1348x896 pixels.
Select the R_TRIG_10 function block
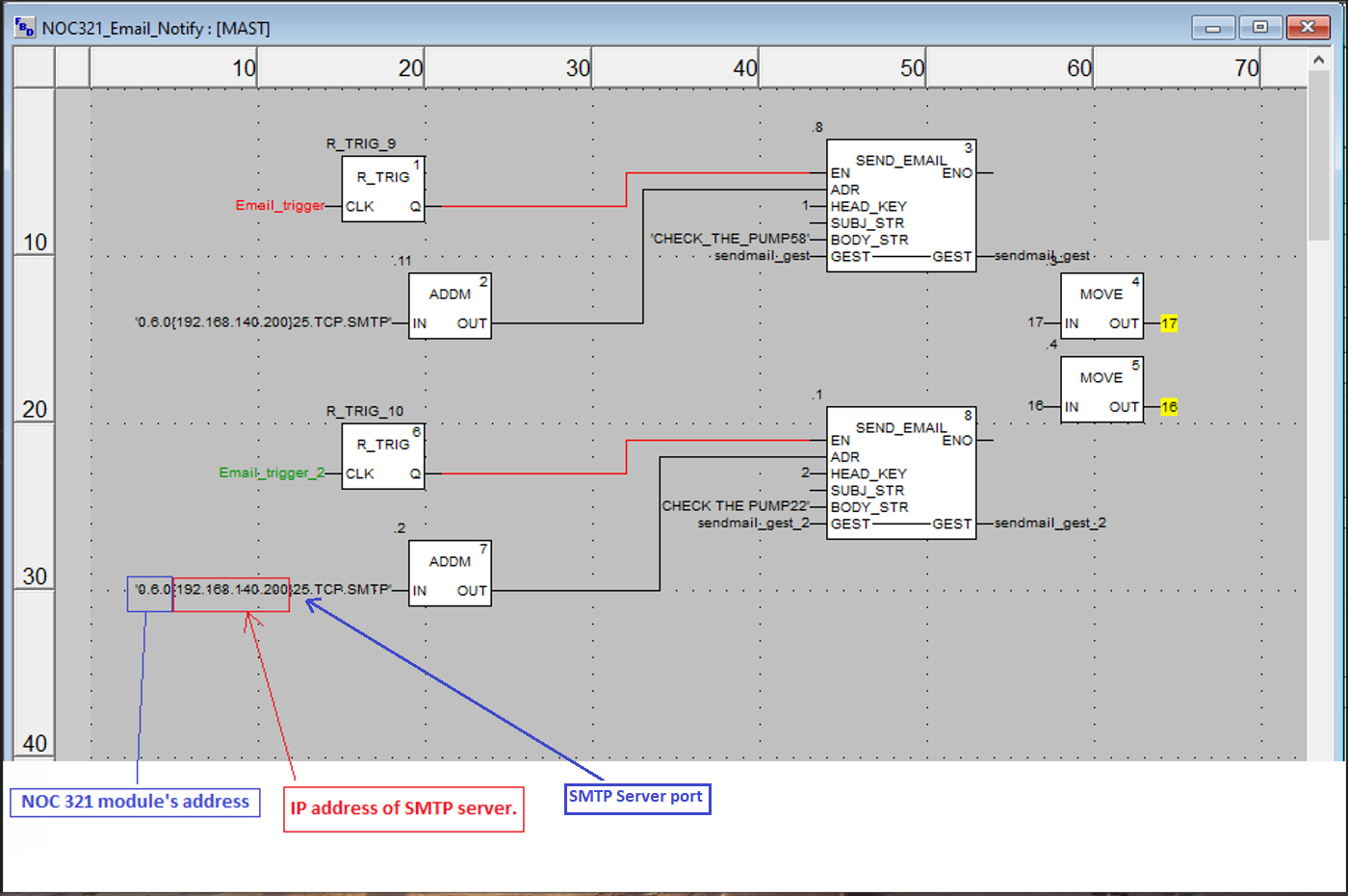coord(383,457)
